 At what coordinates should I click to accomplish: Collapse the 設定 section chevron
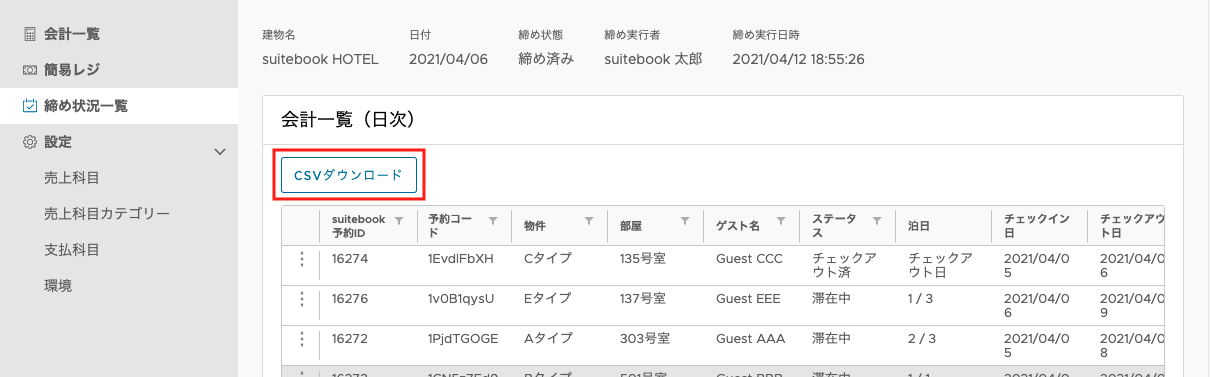pos(221,151)
